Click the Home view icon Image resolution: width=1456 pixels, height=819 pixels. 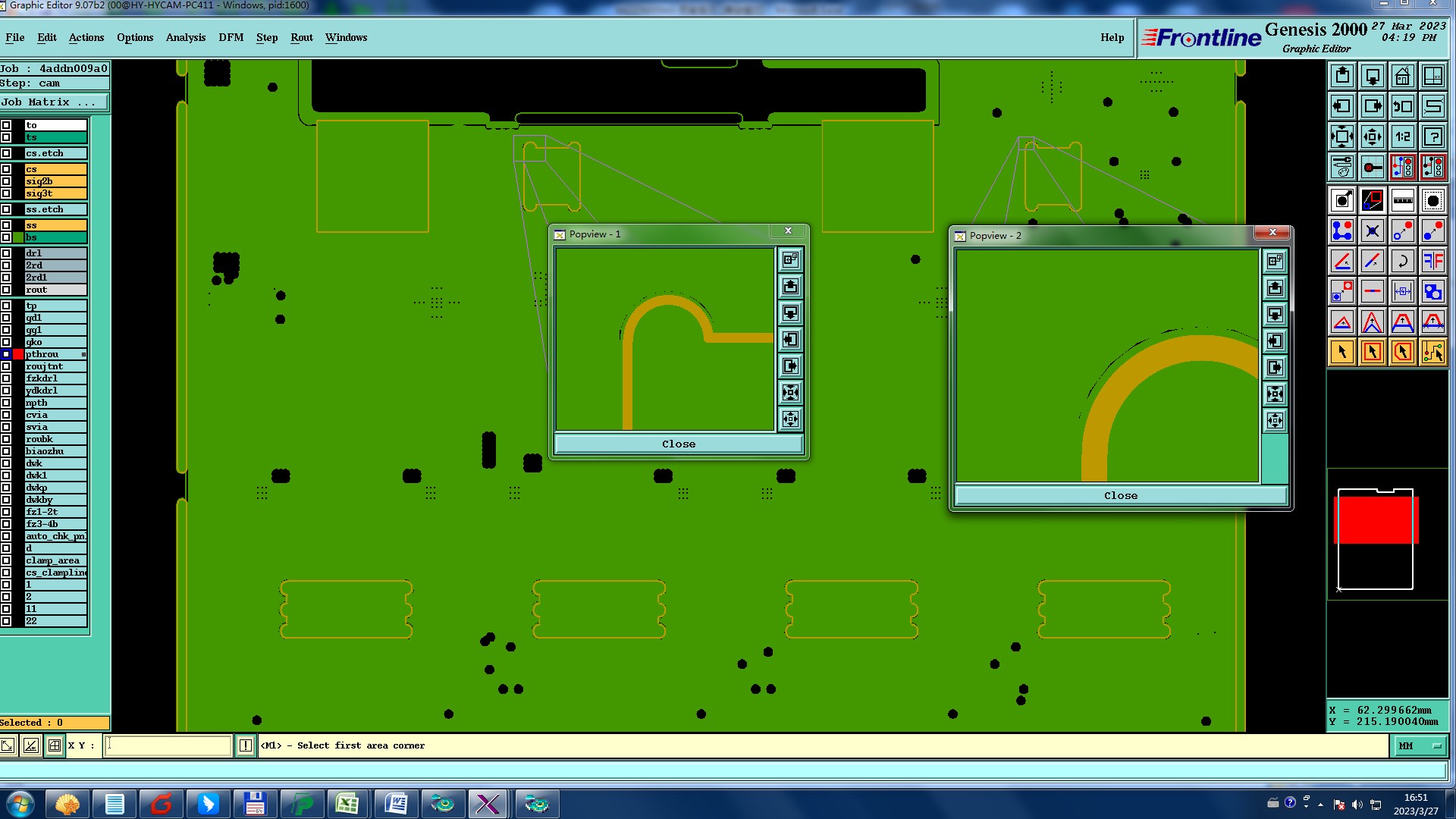point(1402,77)
